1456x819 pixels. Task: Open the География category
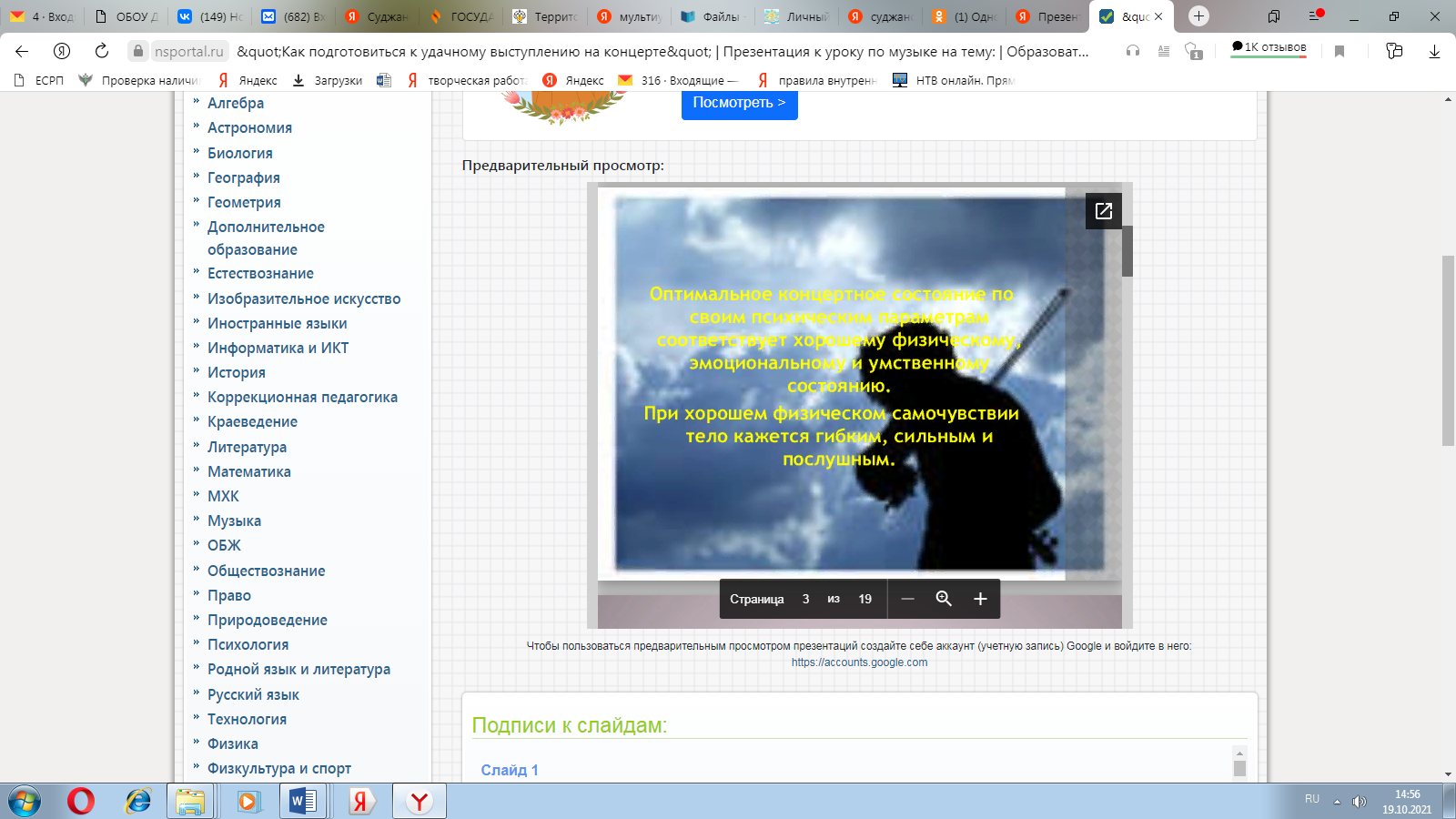click(244, 177)
